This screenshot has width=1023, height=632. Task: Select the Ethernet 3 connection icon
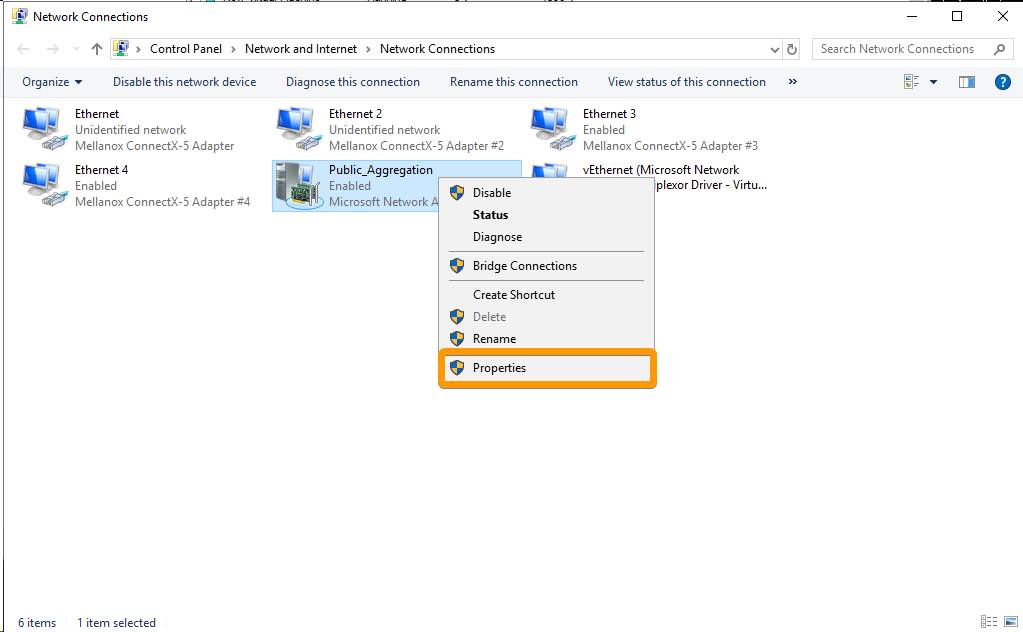pos(550,125)
